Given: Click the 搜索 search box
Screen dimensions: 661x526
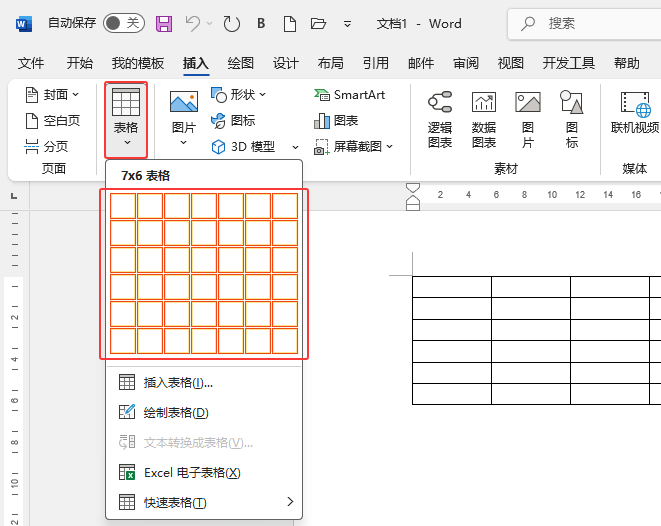Looking at the screenshot, I should [584, 24].
